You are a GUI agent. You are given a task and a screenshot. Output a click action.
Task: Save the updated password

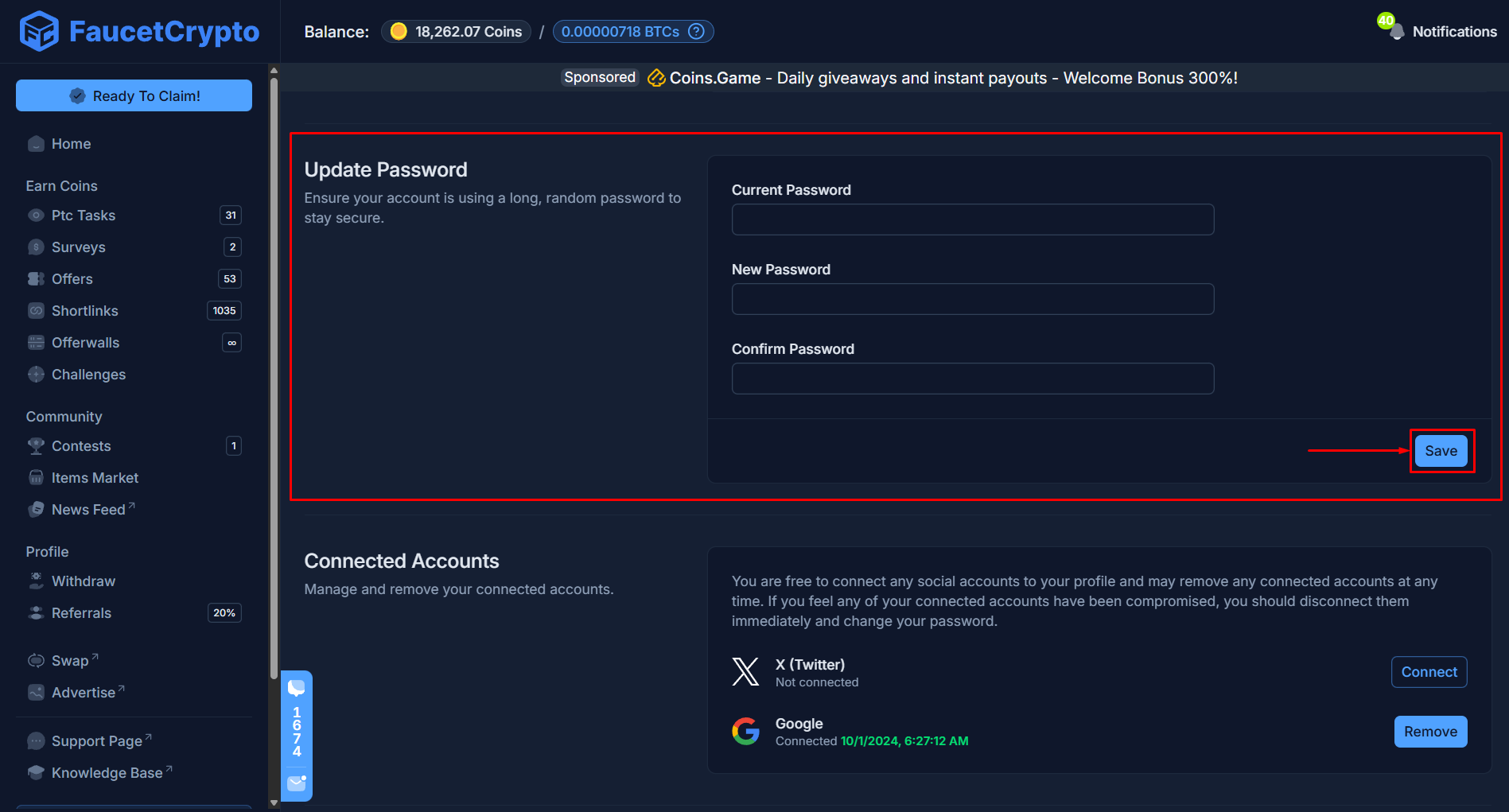(1441, 451)
